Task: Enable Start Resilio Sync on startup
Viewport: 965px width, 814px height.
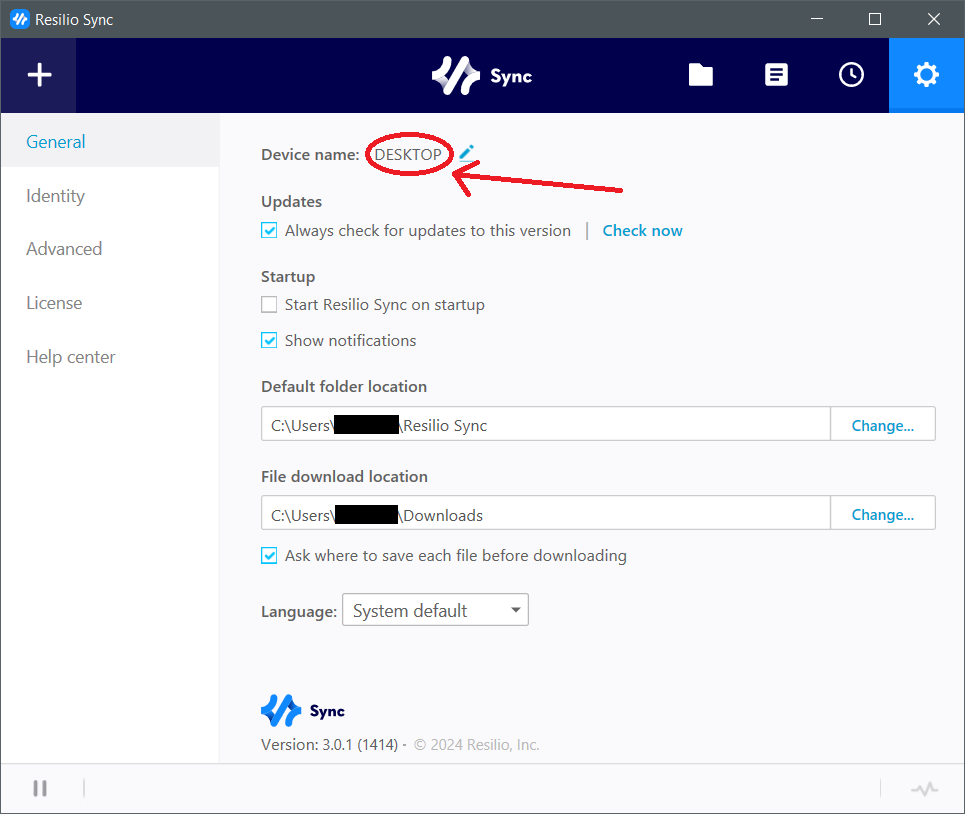Action: coord(269,305)
